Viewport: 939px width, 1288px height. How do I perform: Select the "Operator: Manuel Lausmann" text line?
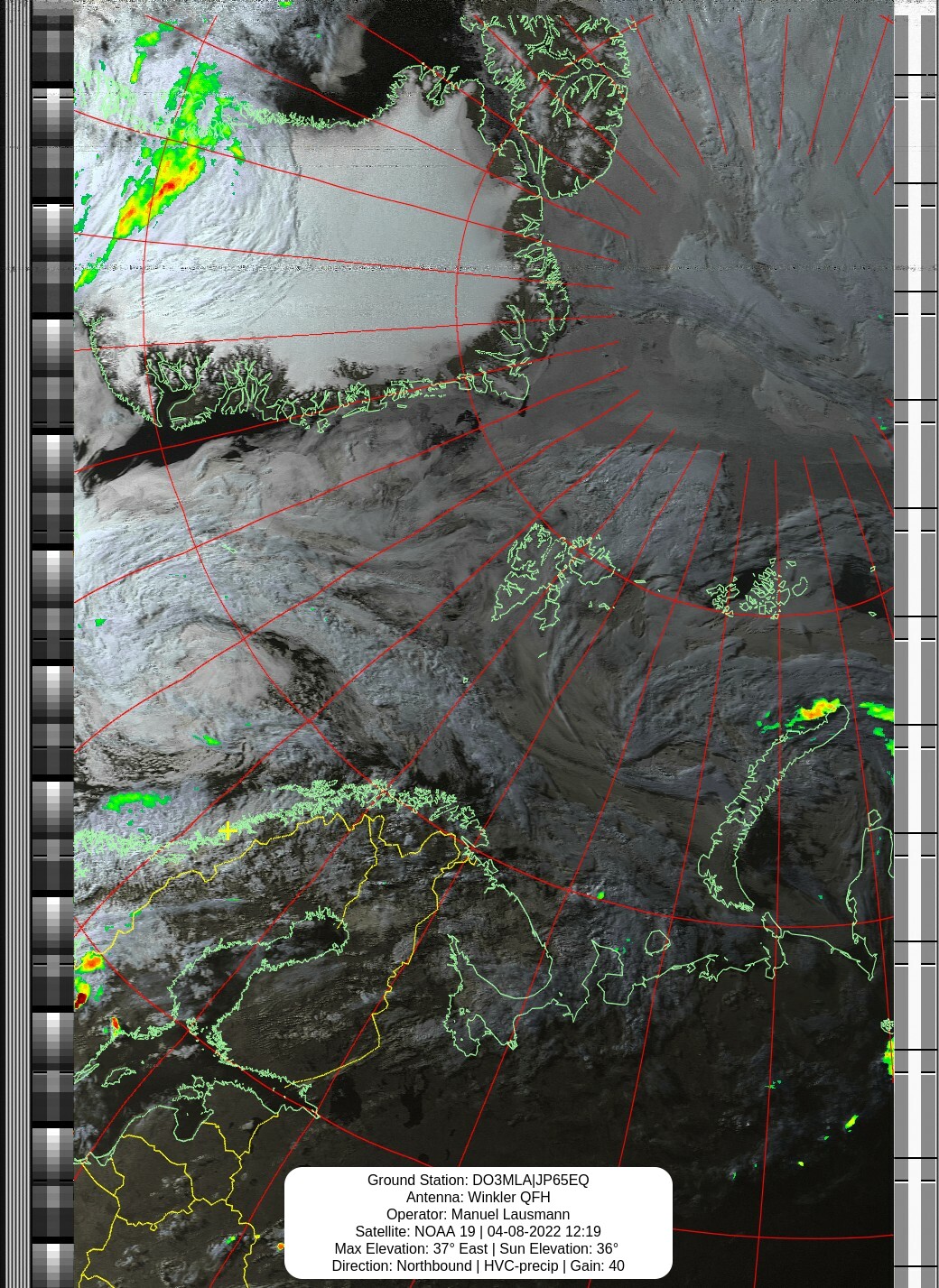point(478,1214)
